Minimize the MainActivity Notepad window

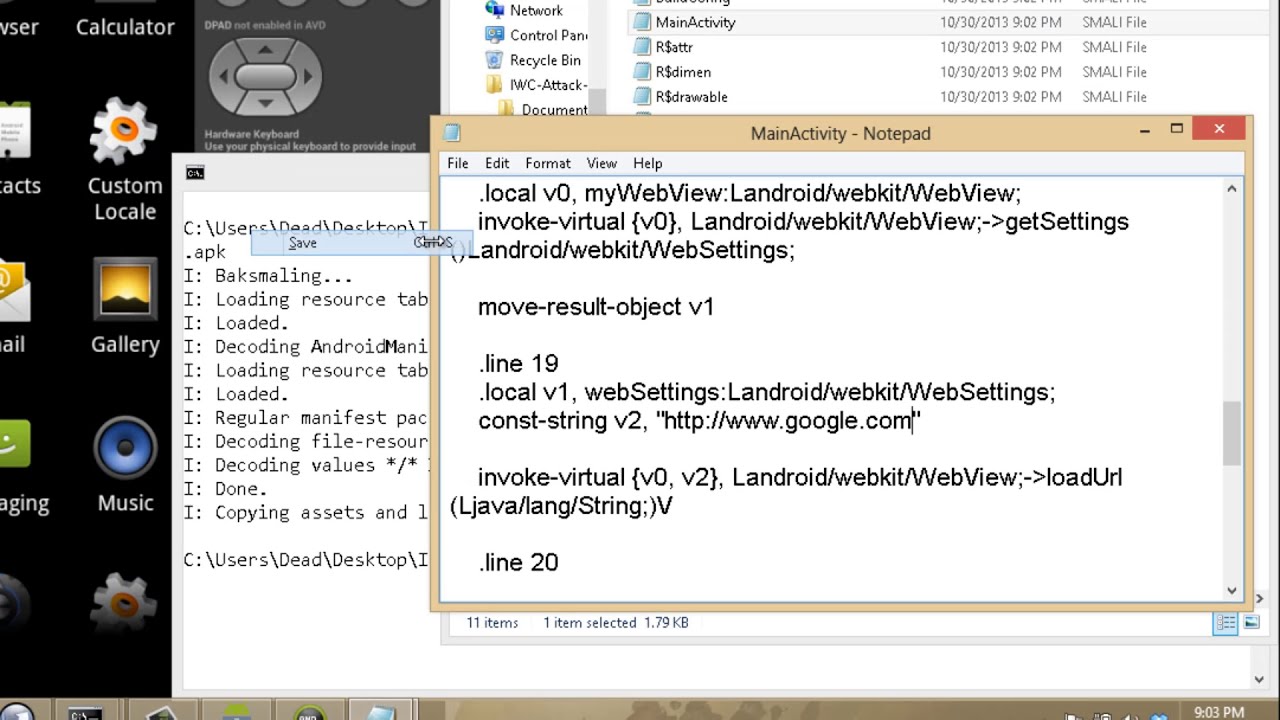(1145, 129)
